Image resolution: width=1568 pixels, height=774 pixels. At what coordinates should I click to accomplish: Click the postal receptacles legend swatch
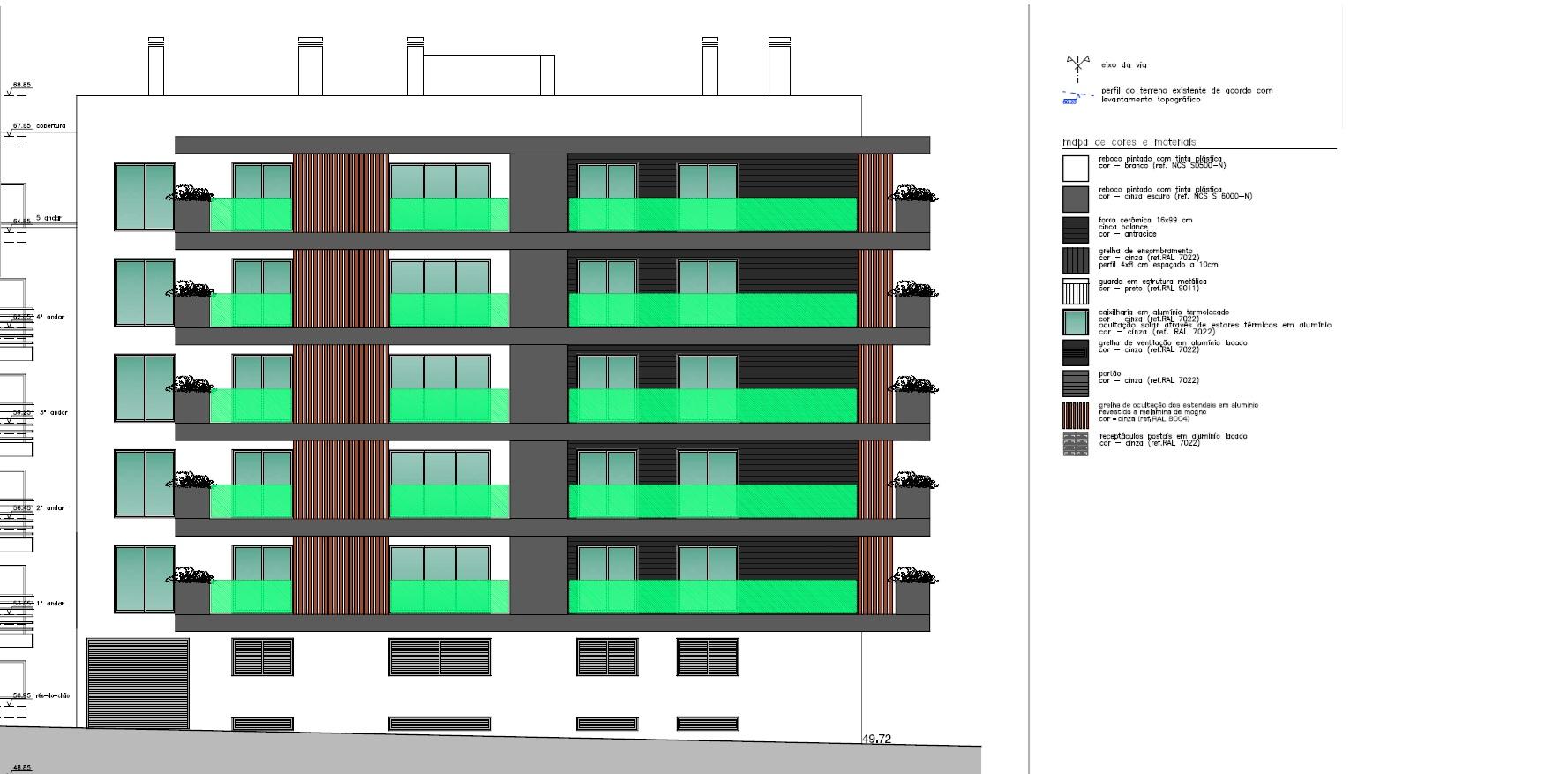(1075, 444)
